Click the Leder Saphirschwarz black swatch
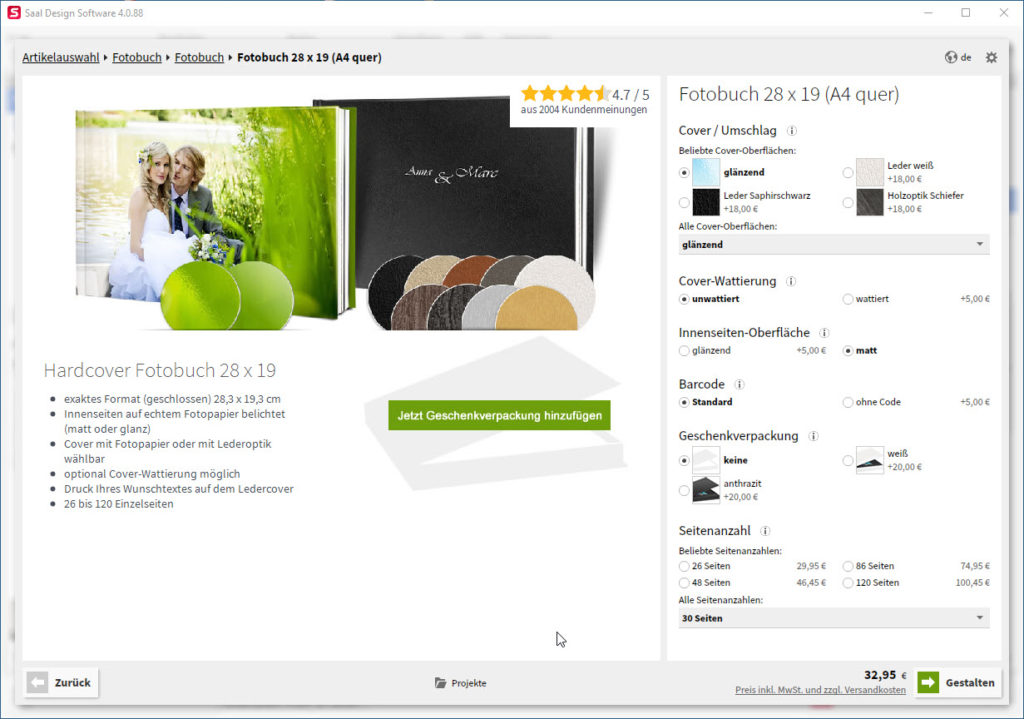Viewport: 1024px width, 719px height. coord(706,202)
